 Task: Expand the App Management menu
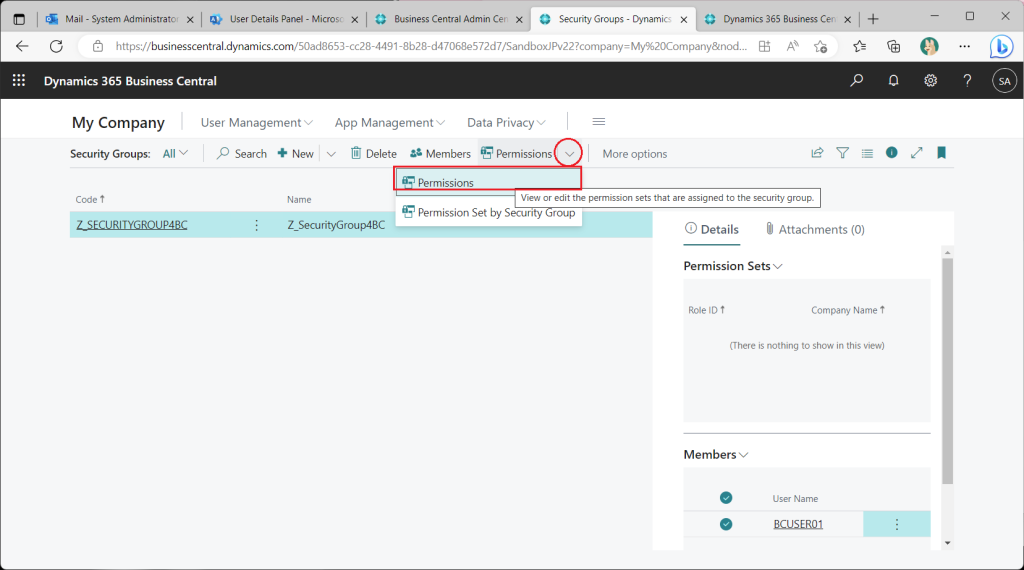click(x=390, y=122)
